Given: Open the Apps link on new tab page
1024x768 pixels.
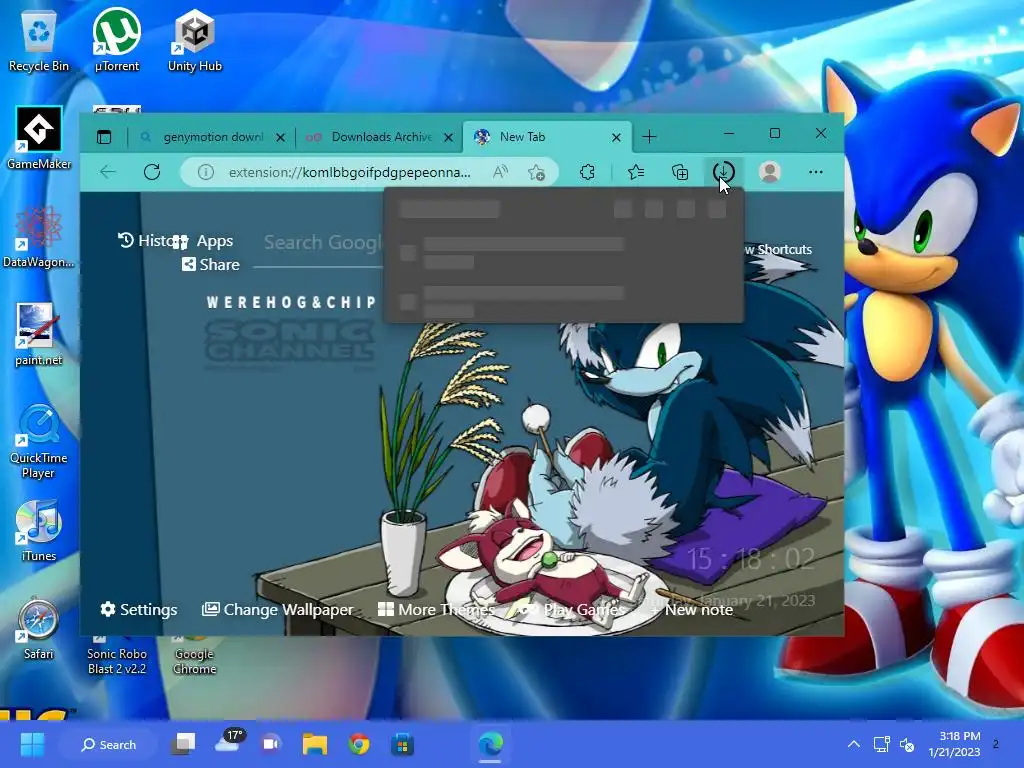Looking at the screenshot, I should pos(203,241).
